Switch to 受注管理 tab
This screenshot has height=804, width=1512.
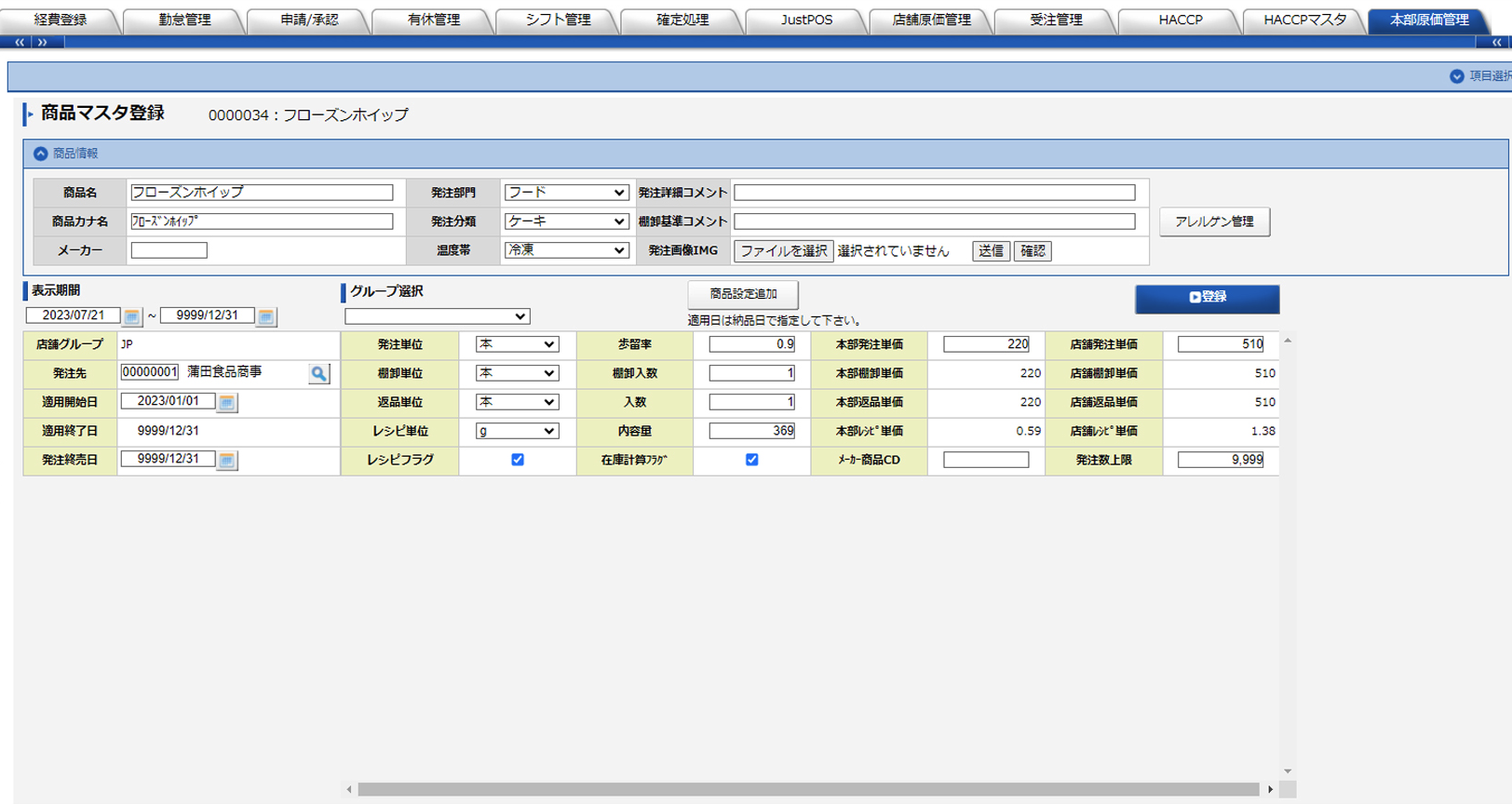1056,20
